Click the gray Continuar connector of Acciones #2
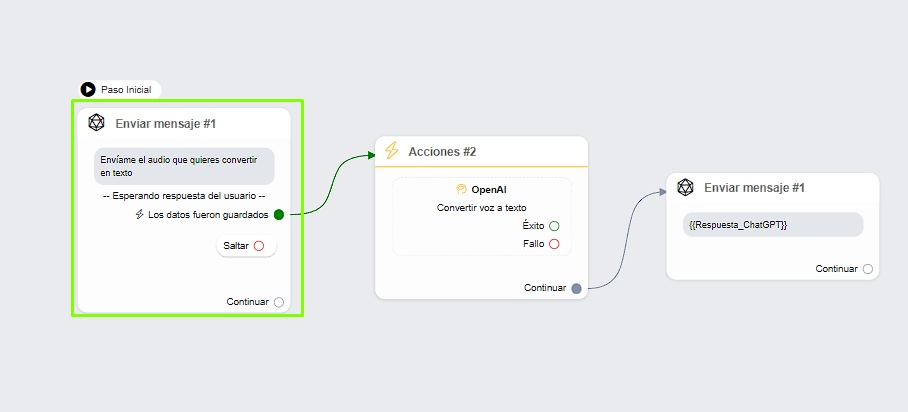 click(576, 288)
